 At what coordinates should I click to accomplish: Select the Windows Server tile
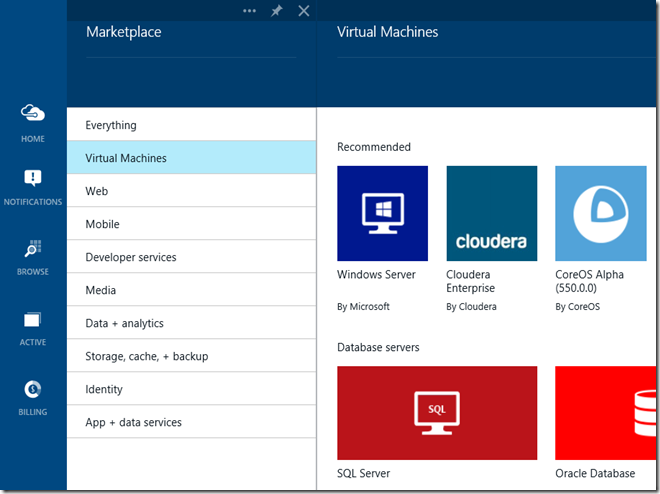pyautogui.click(x=382, y=213)
